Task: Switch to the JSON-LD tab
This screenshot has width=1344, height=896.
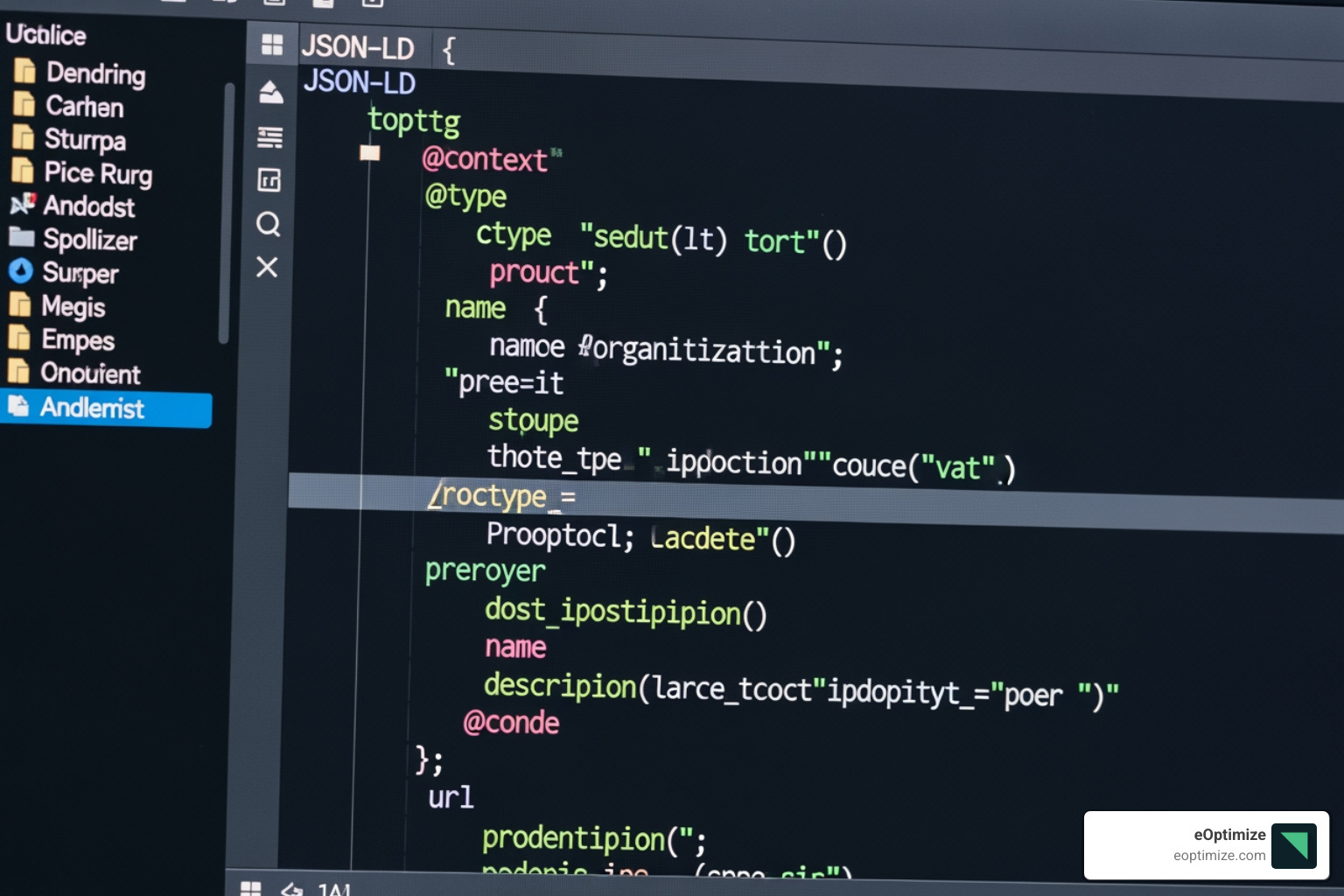Action: (359, 48)
